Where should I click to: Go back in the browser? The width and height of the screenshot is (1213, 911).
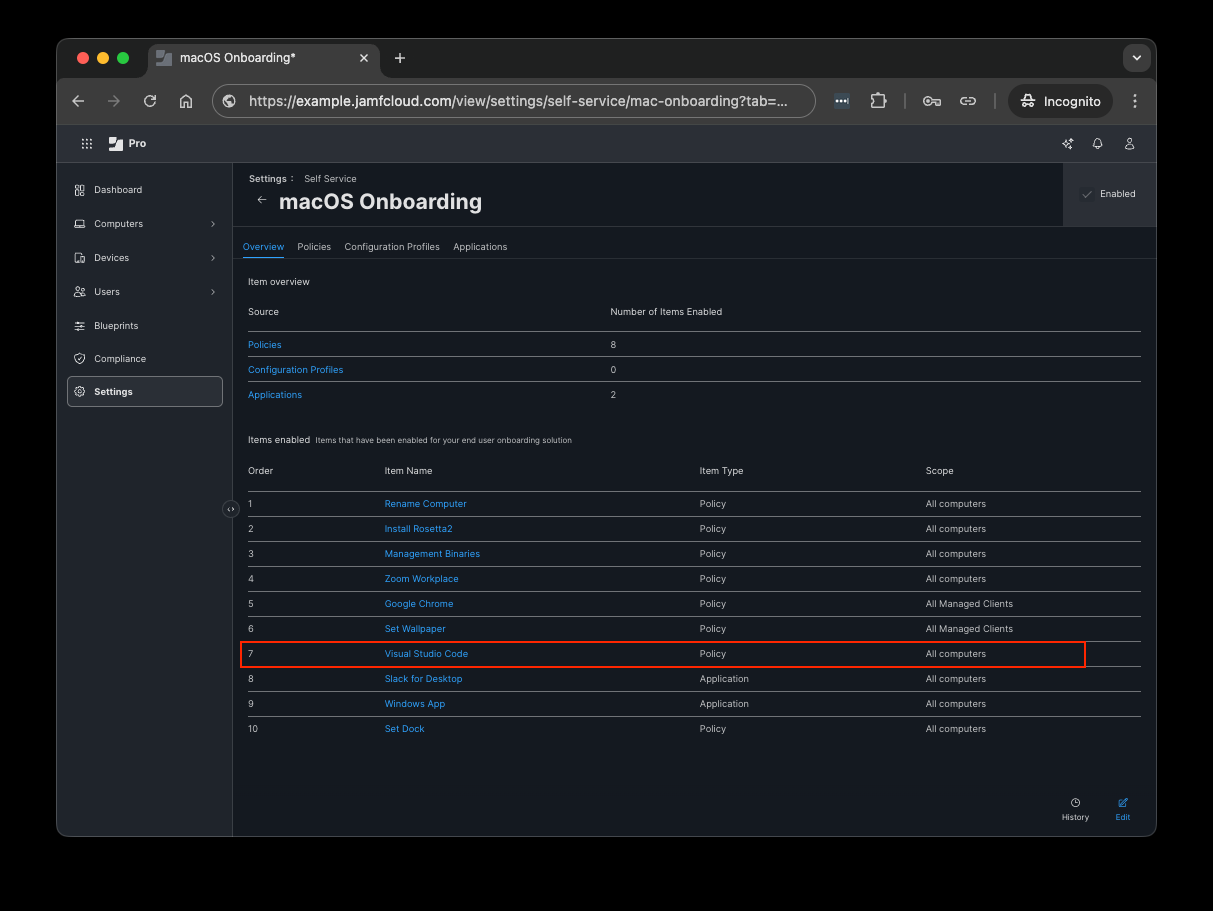[x=78, y=101]
